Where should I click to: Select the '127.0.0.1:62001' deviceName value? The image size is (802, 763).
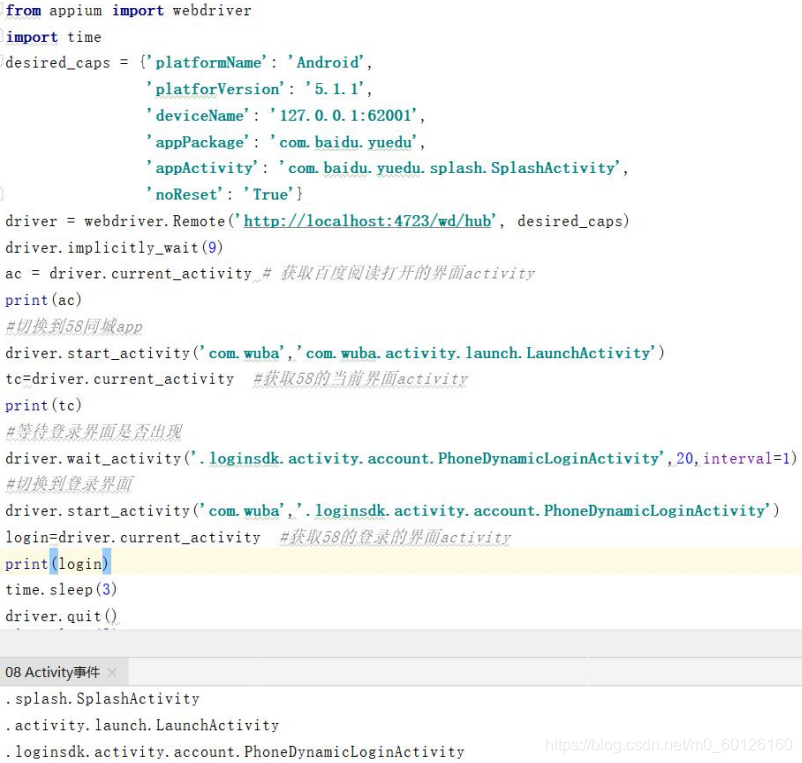(x=345, y=115)
